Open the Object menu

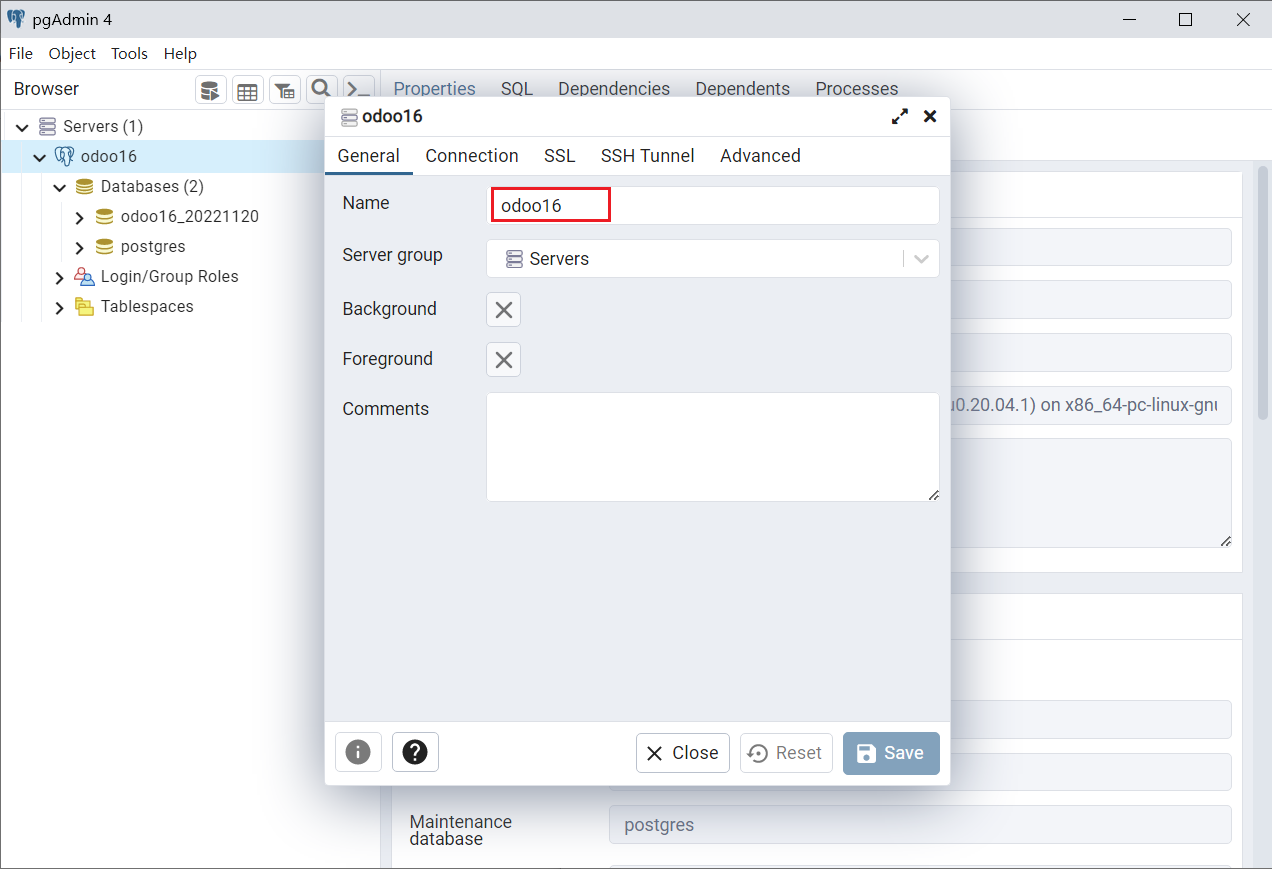pyautogui.click(x=72, y=54)
